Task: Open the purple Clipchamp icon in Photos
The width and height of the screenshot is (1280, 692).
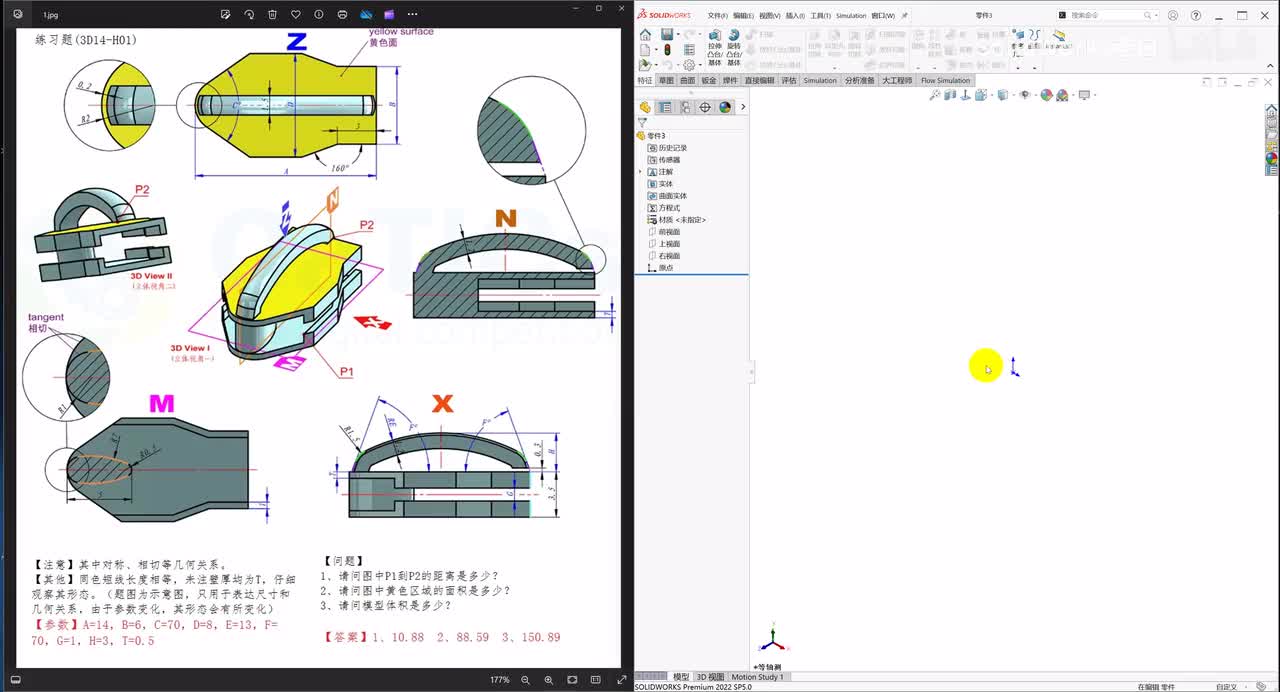Action: coord(389,15)
